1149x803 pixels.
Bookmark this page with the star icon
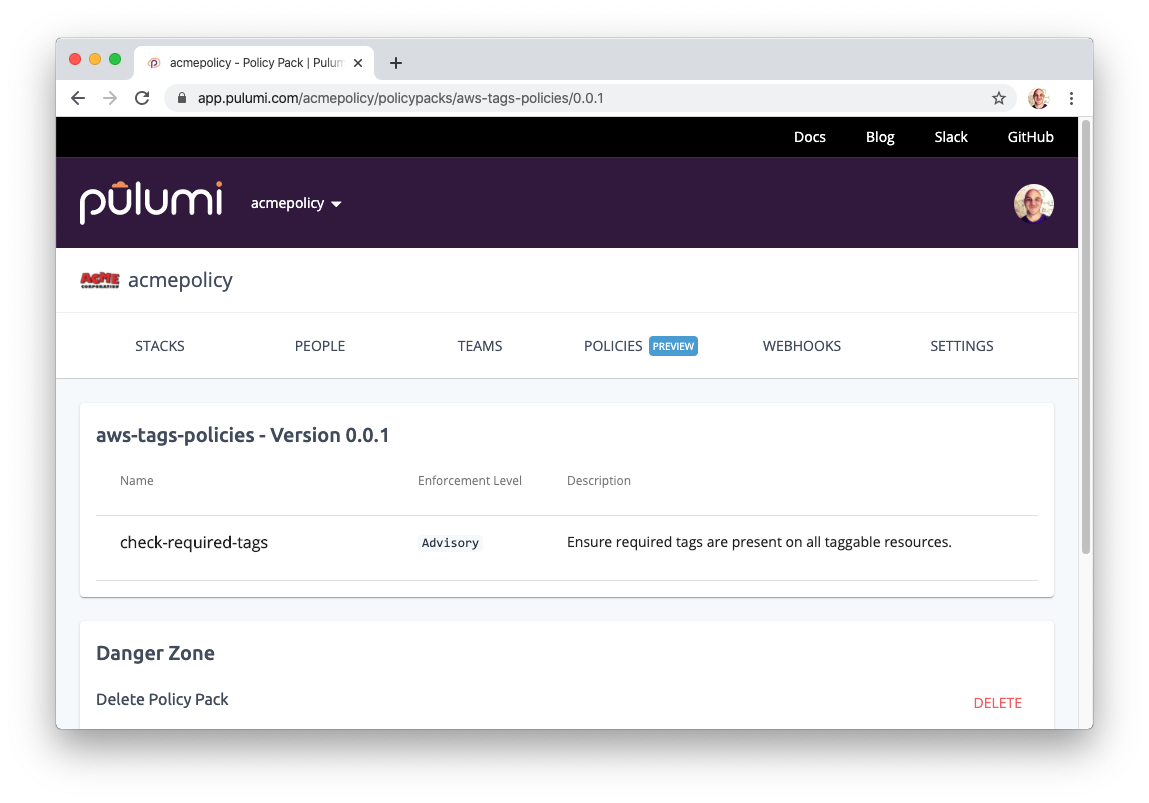[998, 98]
